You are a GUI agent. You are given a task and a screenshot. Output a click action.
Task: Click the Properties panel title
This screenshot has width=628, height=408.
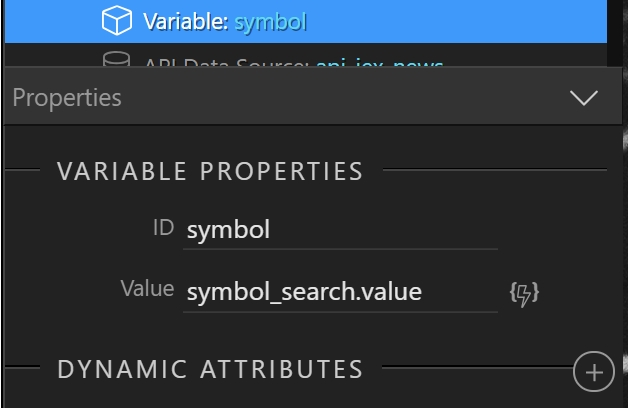[67, 97]
